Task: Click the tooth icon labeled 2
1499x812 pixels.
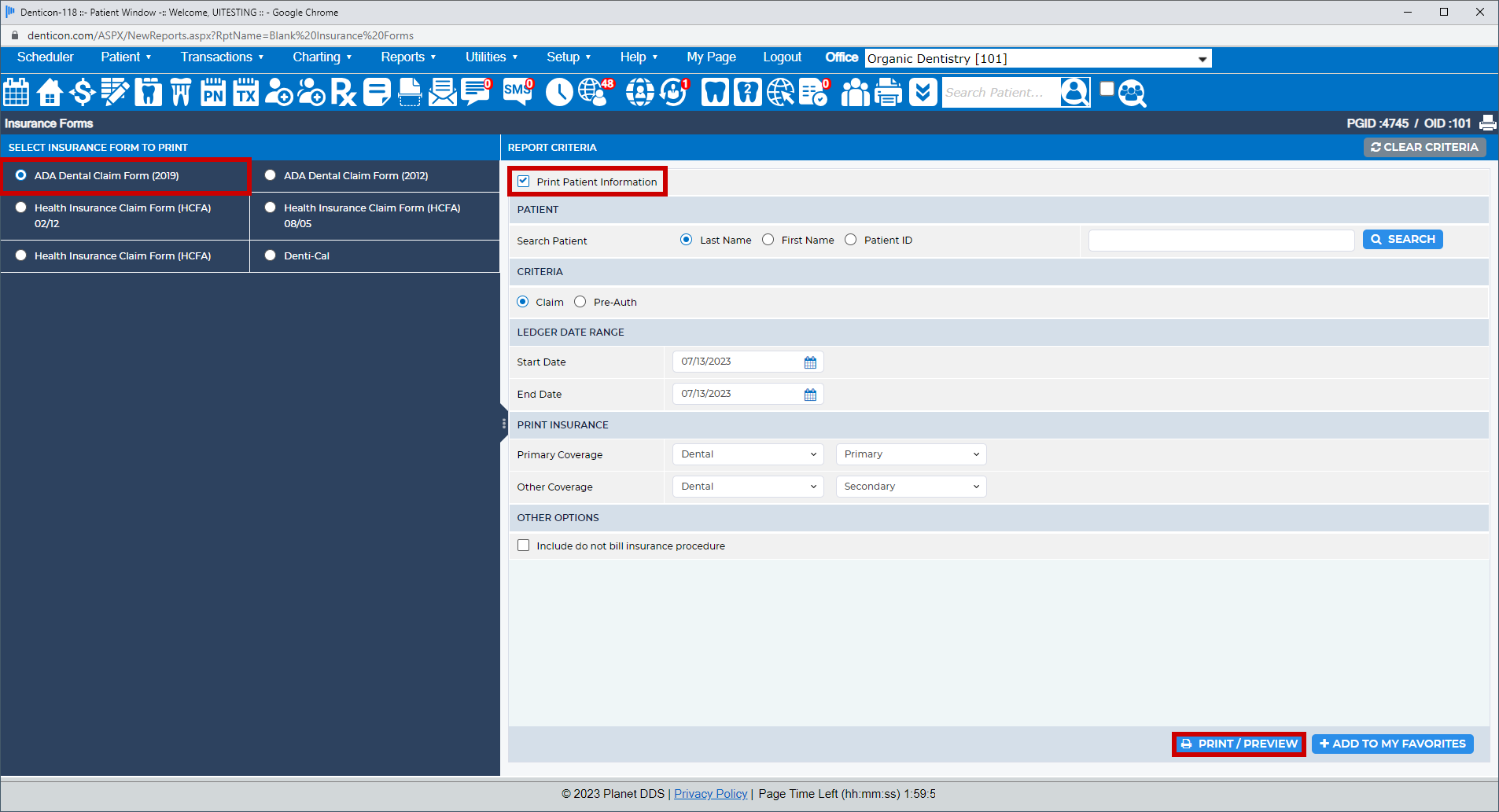Action: pyautogui.click(x=748, y=92)
